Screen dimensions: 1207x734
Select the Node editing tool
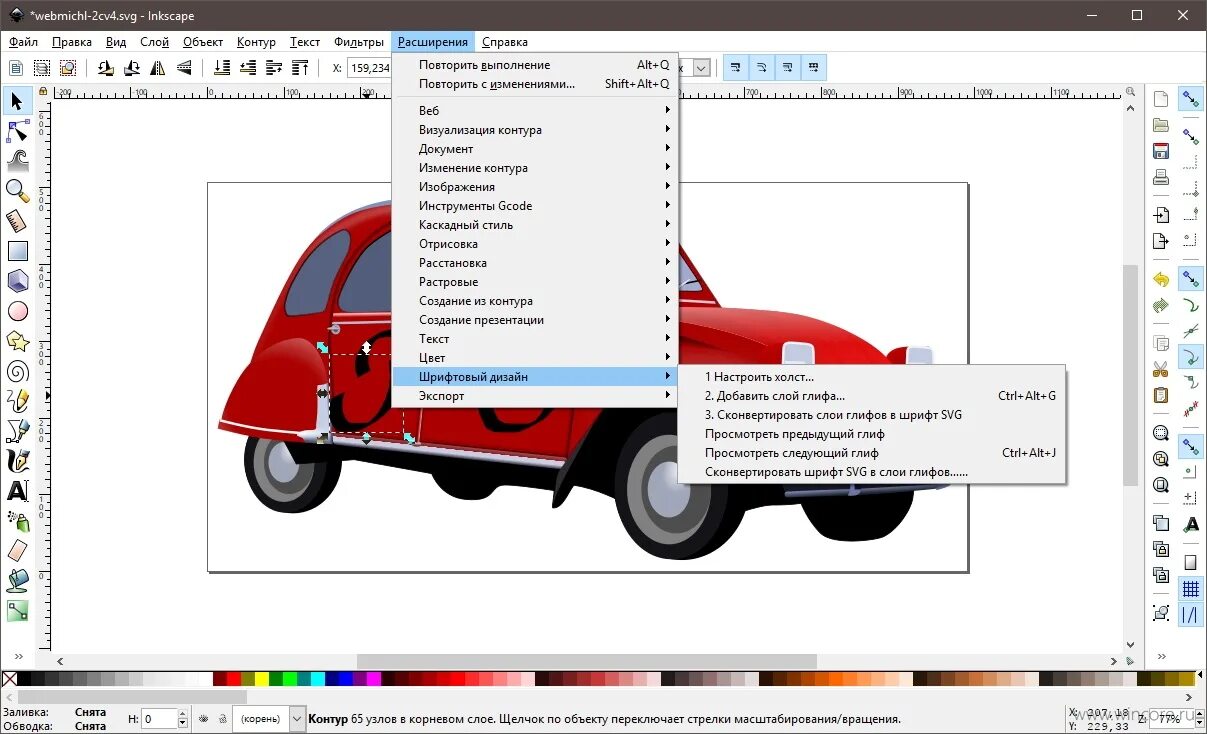pyautogui.click(x=16, y=130)
